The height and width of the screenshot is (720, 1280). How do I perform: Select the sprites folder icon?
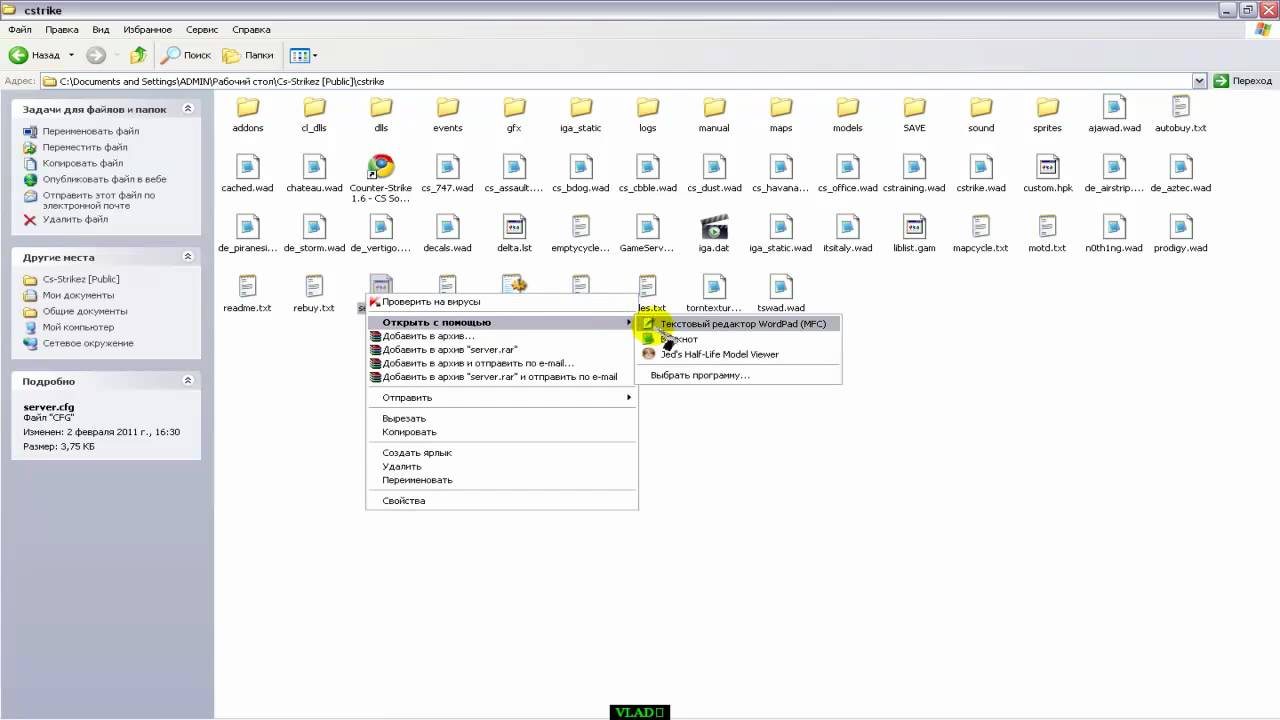(1047, 107)
